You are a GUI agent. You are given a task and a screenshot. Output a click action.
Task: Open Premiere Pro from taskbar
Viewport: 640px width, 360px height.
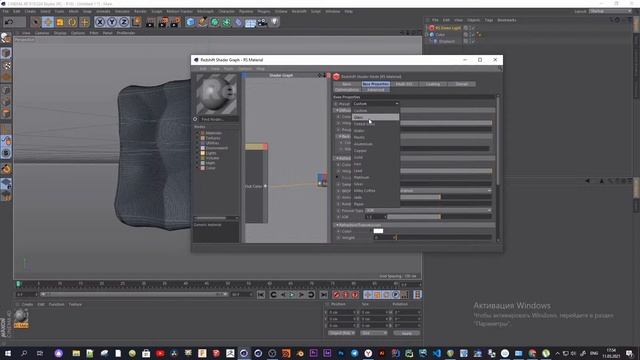(x=313, y=353)
